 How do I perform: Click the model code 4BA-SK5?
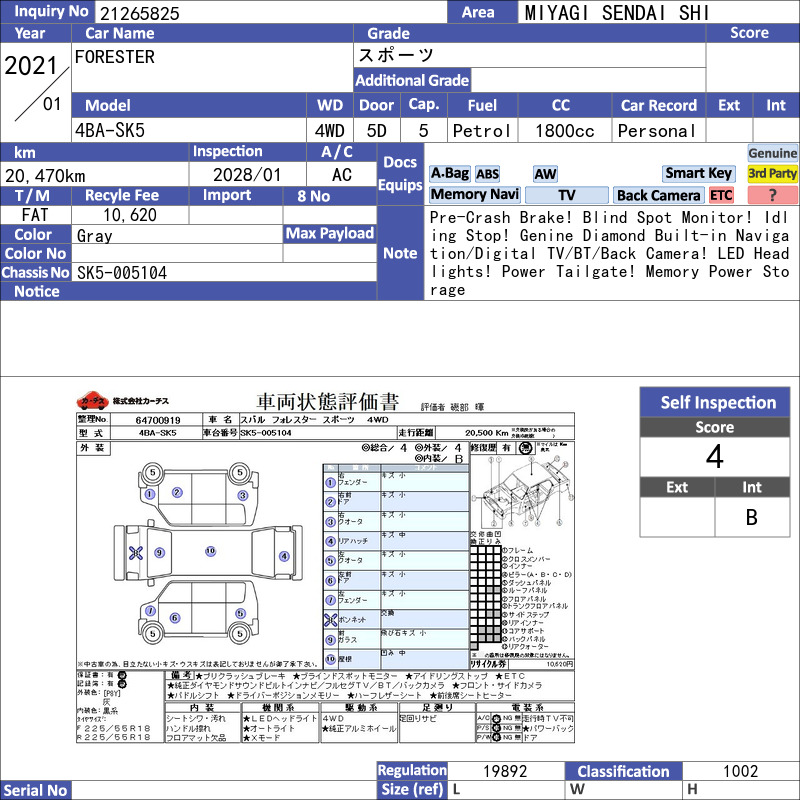(110, 131)
